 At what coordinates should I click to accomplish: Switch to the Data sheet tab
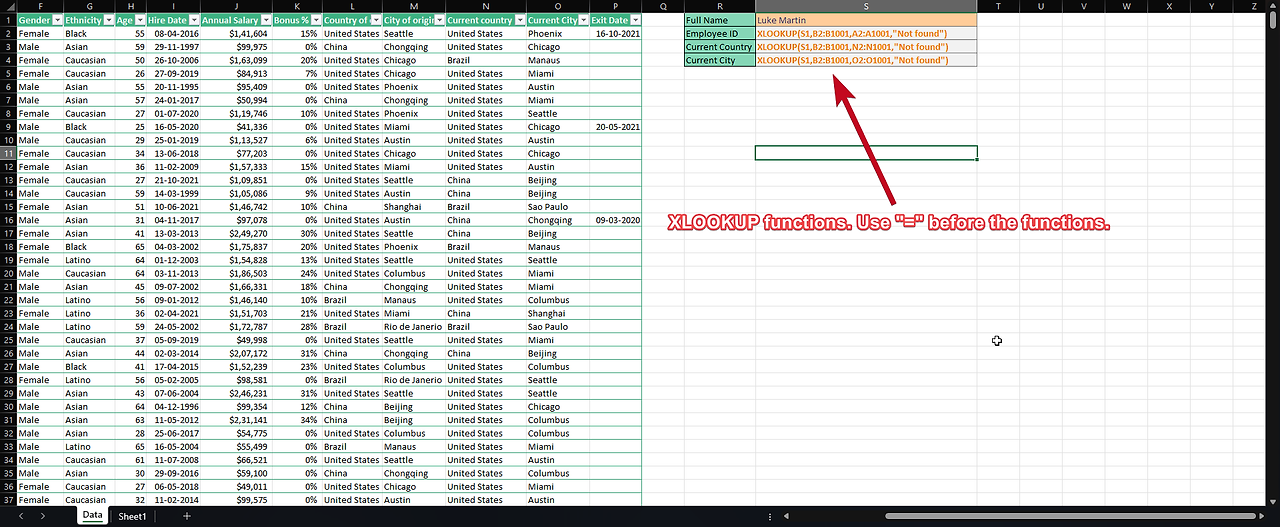[93, 516]
